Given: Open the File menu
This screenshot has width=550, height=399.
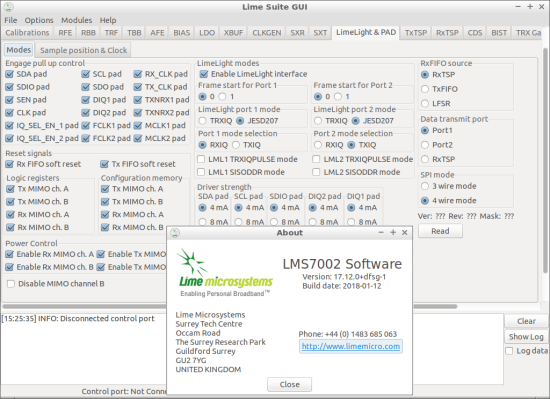Looking at the screenshot, I should 11,20.
